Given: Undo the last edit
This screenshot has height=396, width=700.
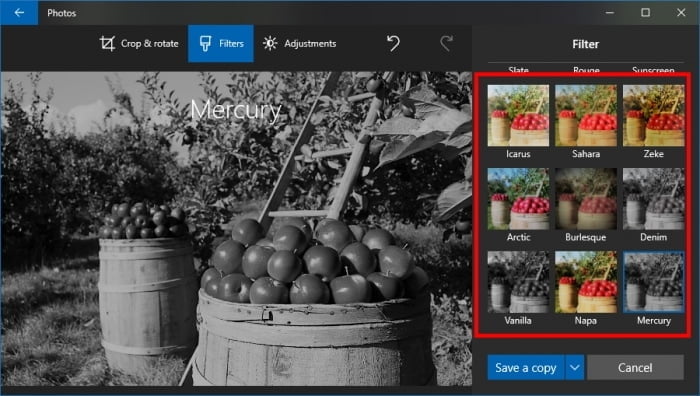Looking at the screenshot, I should pos(393,43).
